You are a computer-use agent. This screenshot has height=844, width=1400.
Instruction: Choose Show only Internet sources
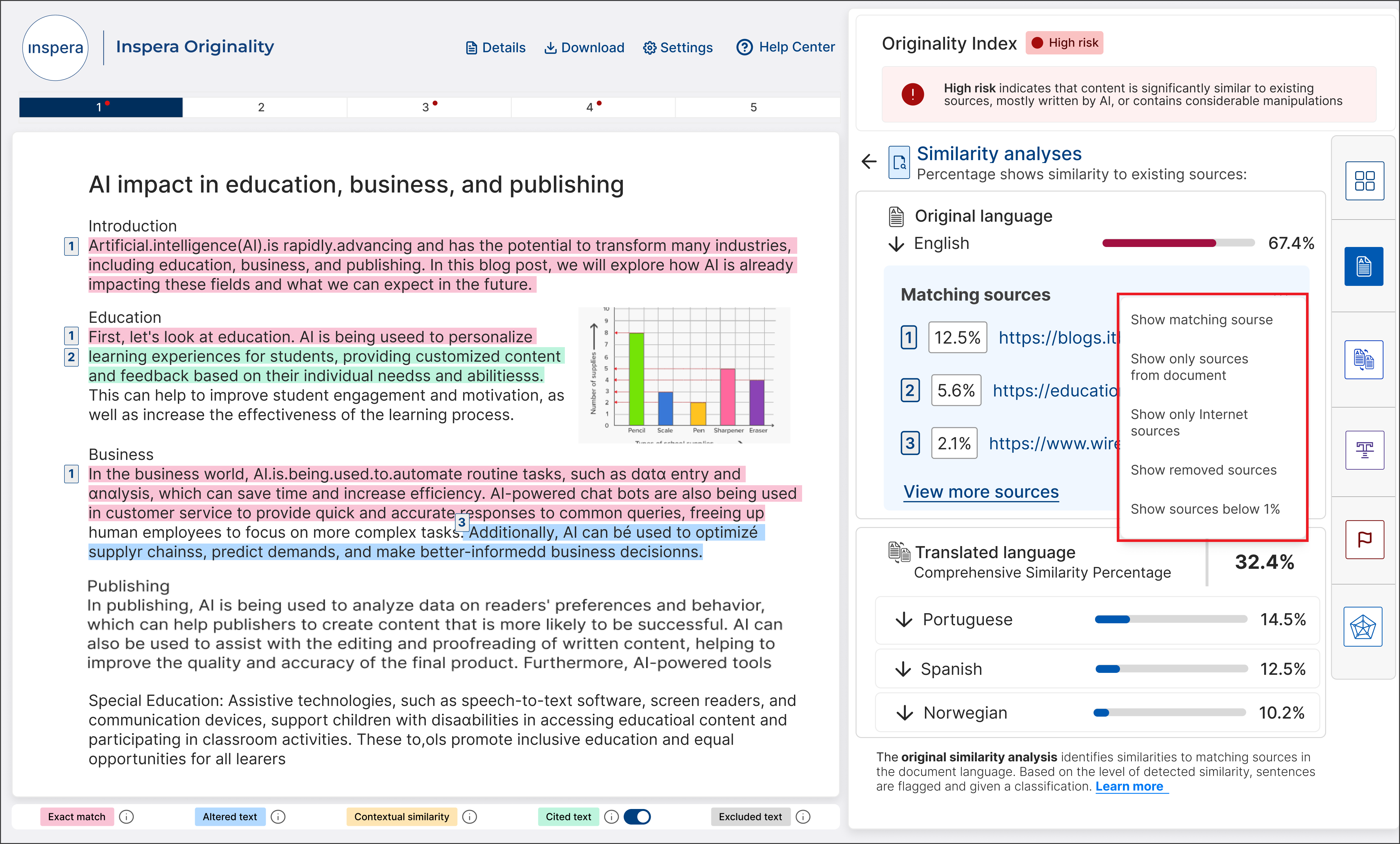(1189, 423)
